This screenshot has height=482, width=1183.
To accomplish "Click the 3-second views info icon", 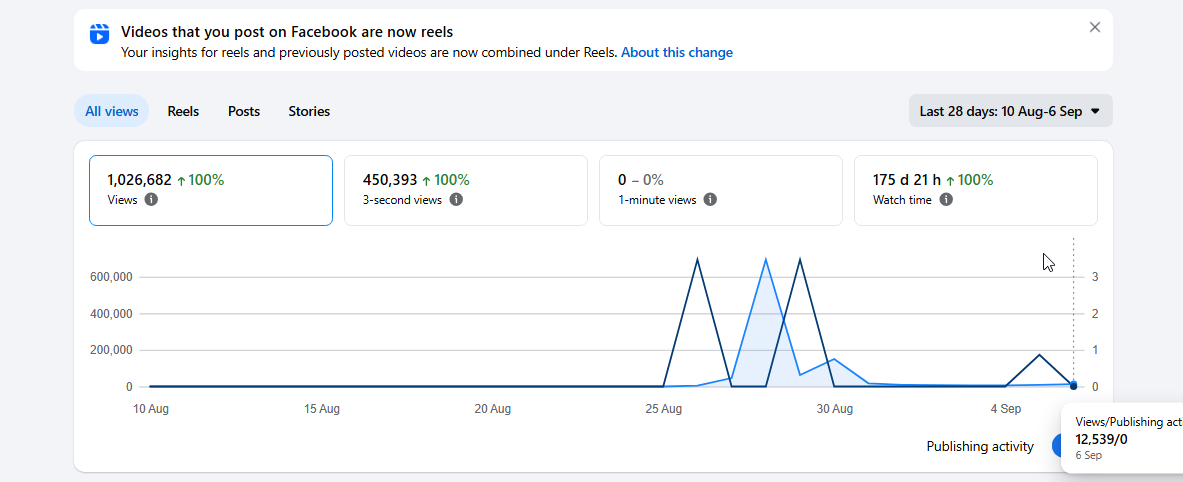I will (x=456, y=200).
